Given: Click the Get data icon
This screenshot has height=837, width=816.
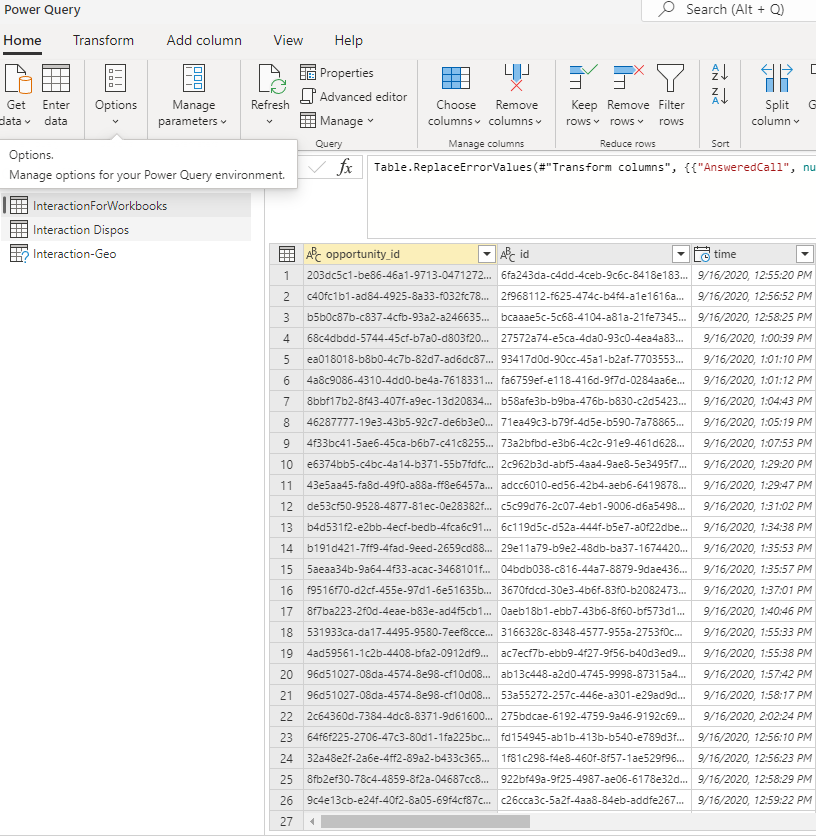Looking at the screenshot, I should [x=18, y=78].
